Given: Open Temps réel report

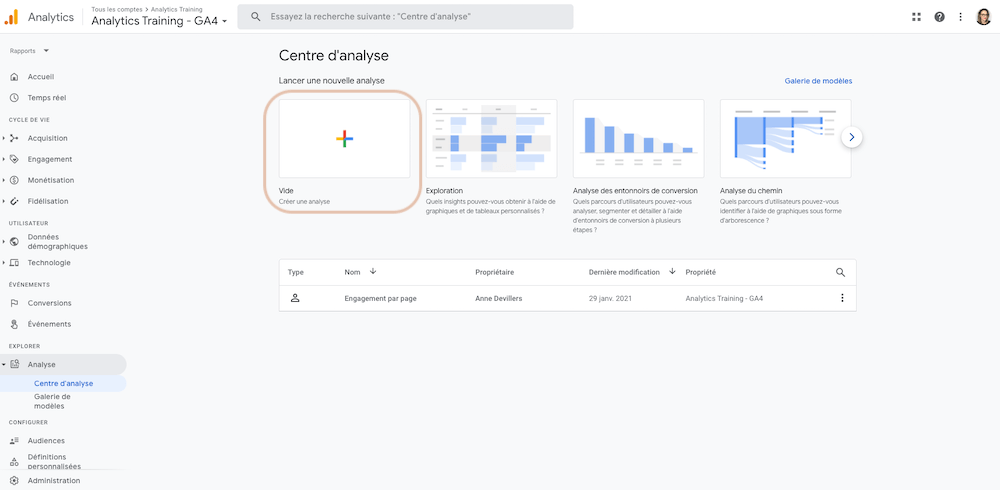Looking at the screenshot, I should pos(47,98).
